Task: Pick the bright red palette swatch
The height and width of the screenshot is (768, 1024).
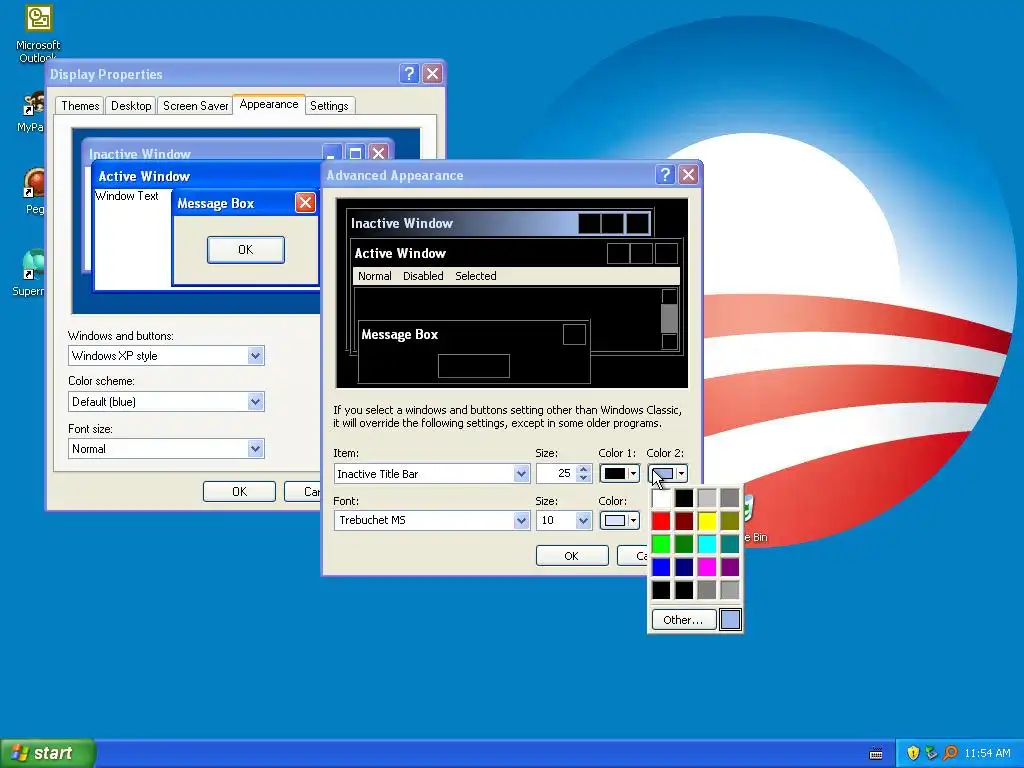Action: (661, 521)
